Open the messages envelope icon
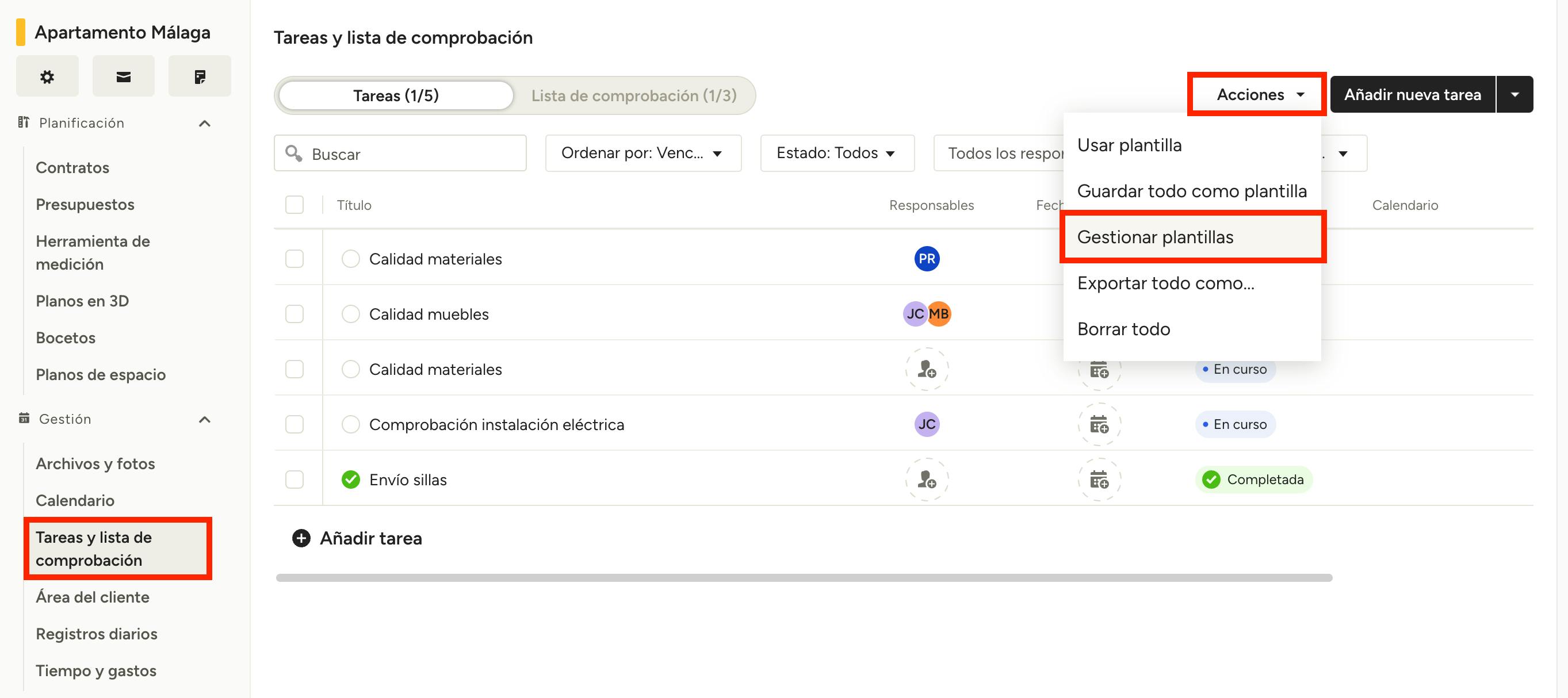1568x698 pixels. [x=124, y=76]
